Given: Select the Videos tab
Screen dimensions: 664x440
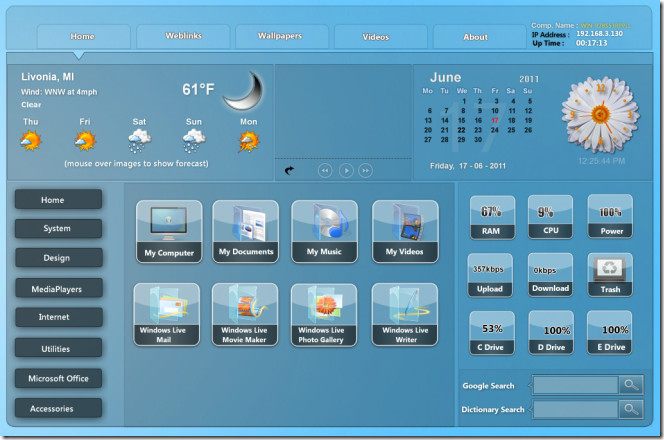Looking at the screenshot, I should [376, 37].
